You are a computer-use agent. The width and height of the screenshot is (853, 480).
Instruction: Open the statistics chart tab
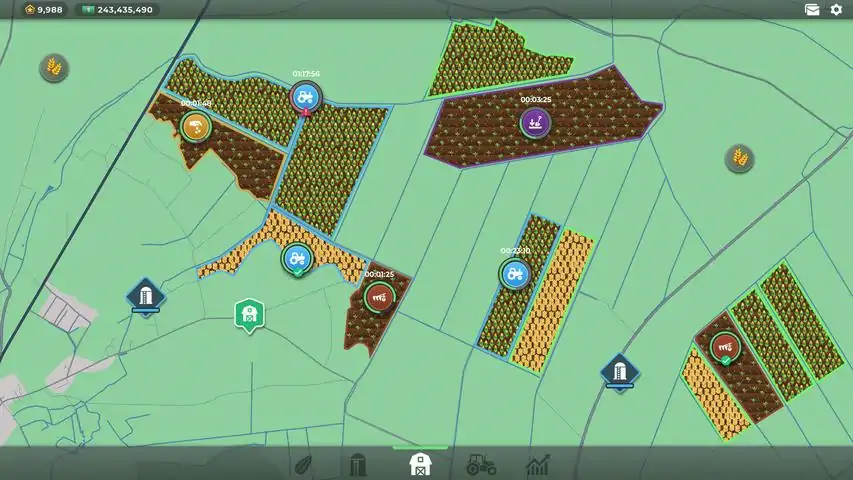click(x=538, y=465)
